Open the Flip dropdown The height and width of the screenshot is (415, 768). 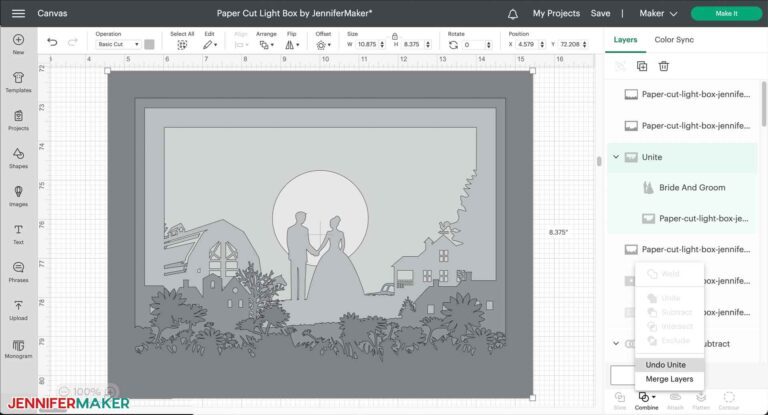[x=292, y=45]
